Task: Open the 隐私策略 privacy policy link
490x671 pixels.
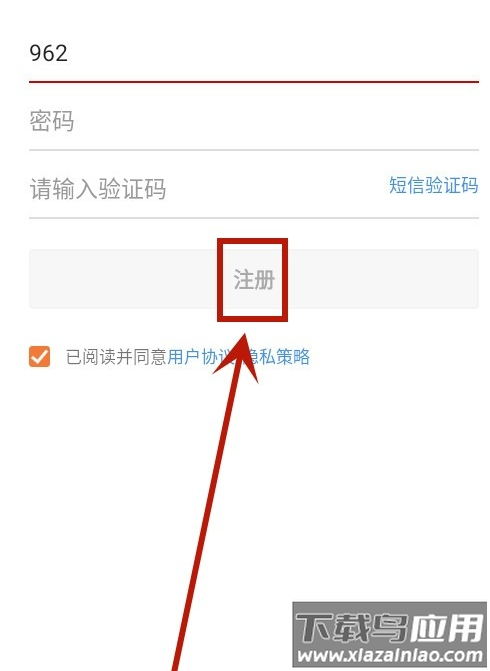Action: point(278,356)
